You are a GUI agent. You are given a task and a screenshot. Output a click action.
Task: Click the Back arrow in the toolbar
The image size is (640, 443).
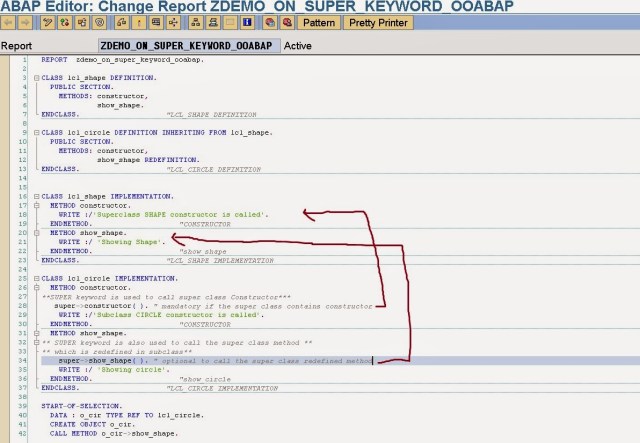(8, 22)
